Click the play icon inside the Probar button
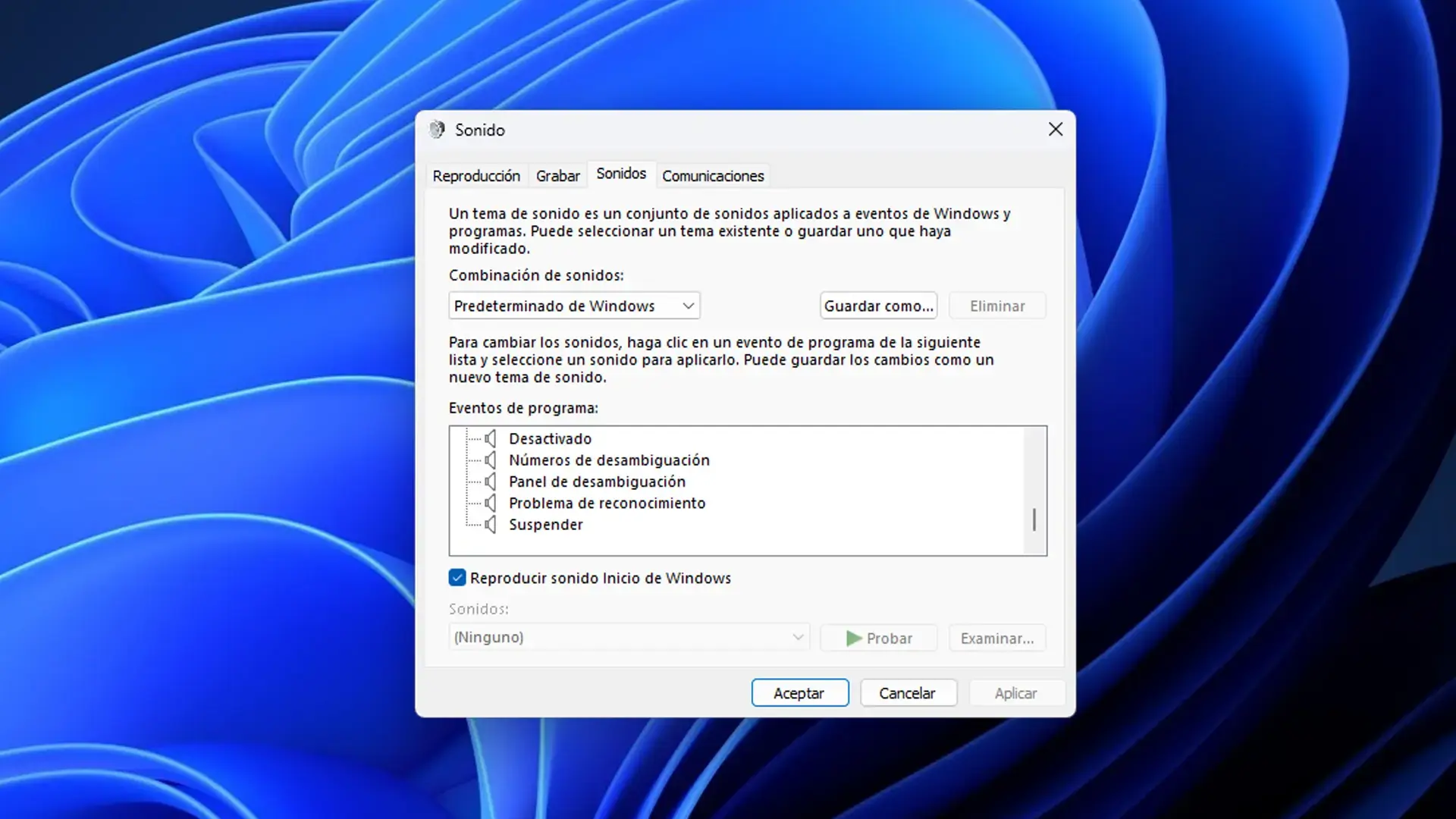Screen dimensions: 1456x819 click(x=853, y=638)
